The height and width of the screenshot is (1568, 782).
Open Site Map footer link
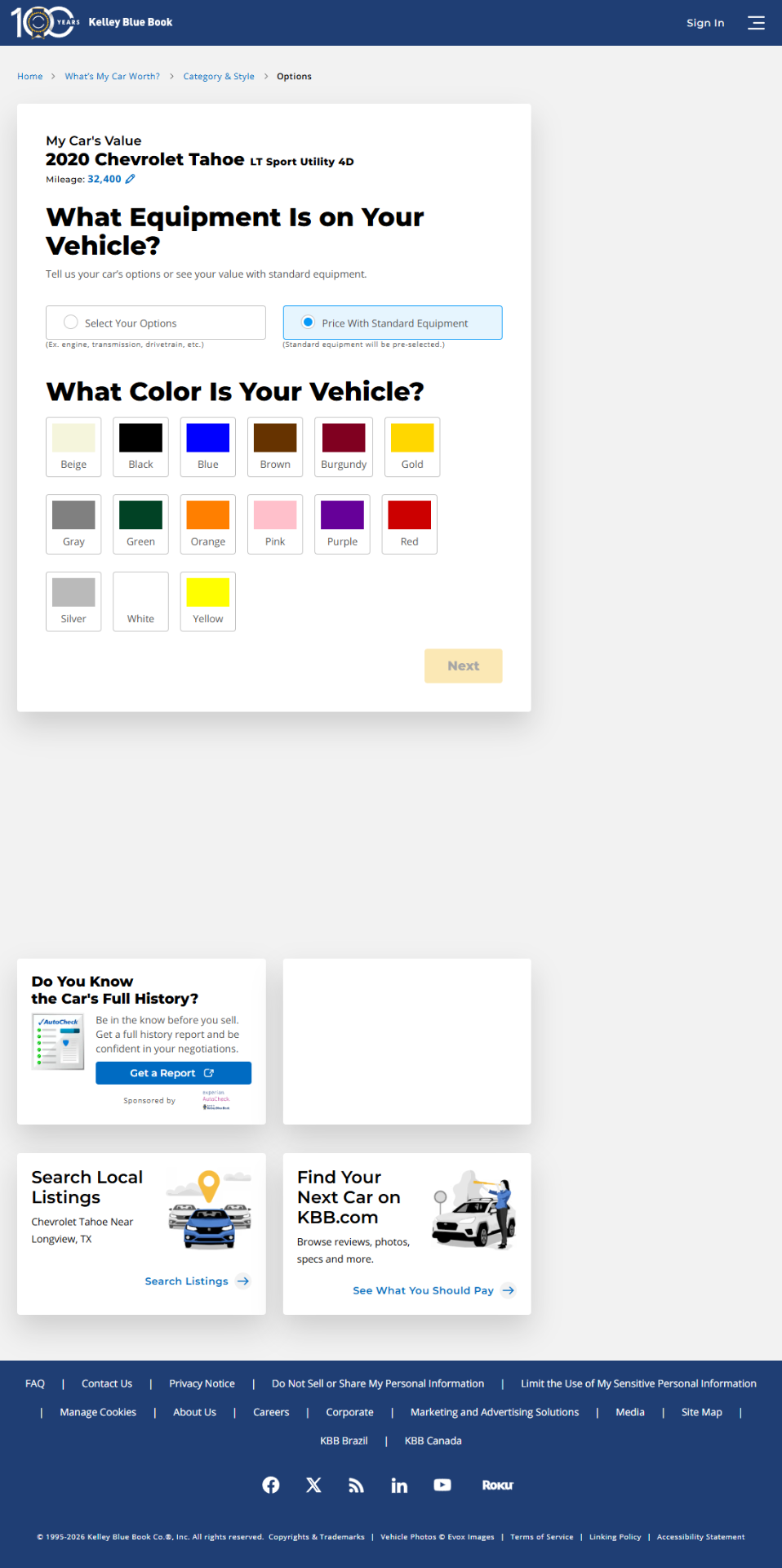point(702,1412)
